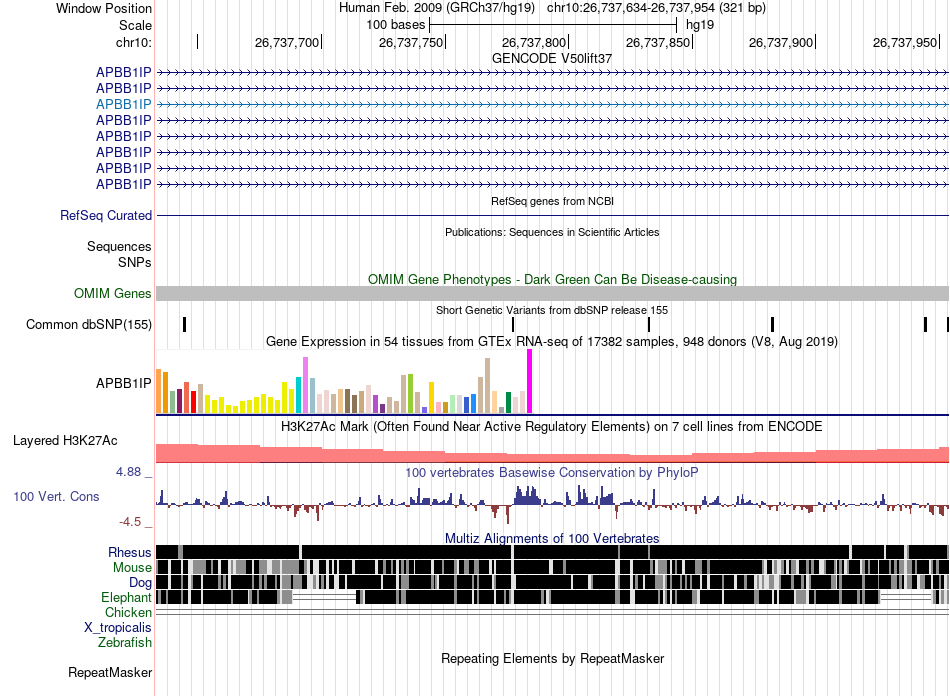Click the Zebrafish alignment row label
Screen dimensions: 950x696
(x=125, y=643)
